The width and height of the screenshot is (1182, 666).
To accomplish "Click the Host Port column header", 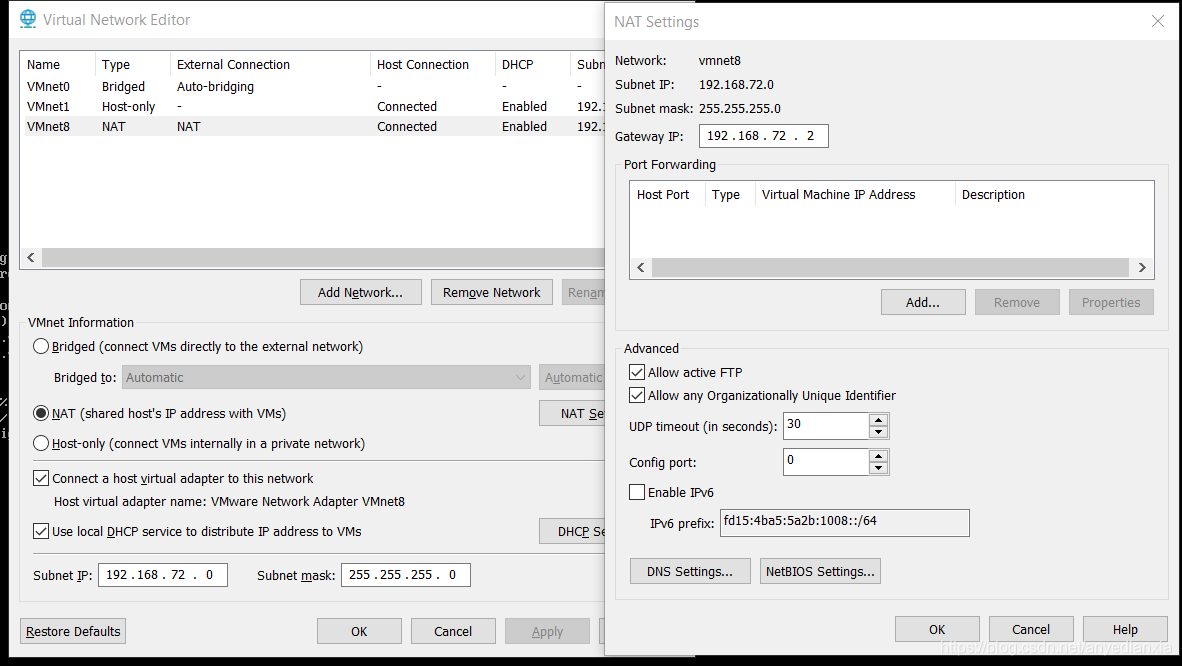I will 667,195.
